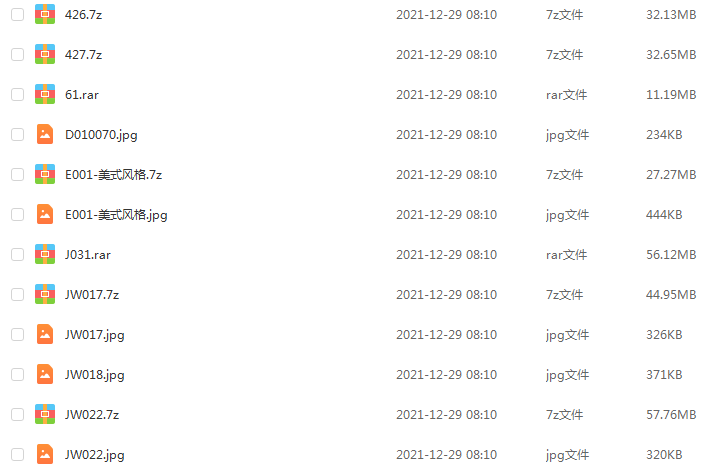The image size is (726, 470).
Task: Click the image icon for D010070.jpg
Action: pyautogui.click(x=45, y=134)
